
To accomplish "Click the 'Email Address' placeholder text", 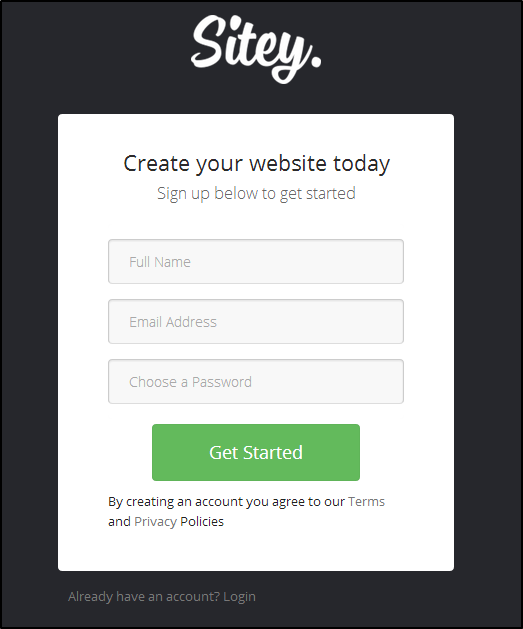I will 172,322.
